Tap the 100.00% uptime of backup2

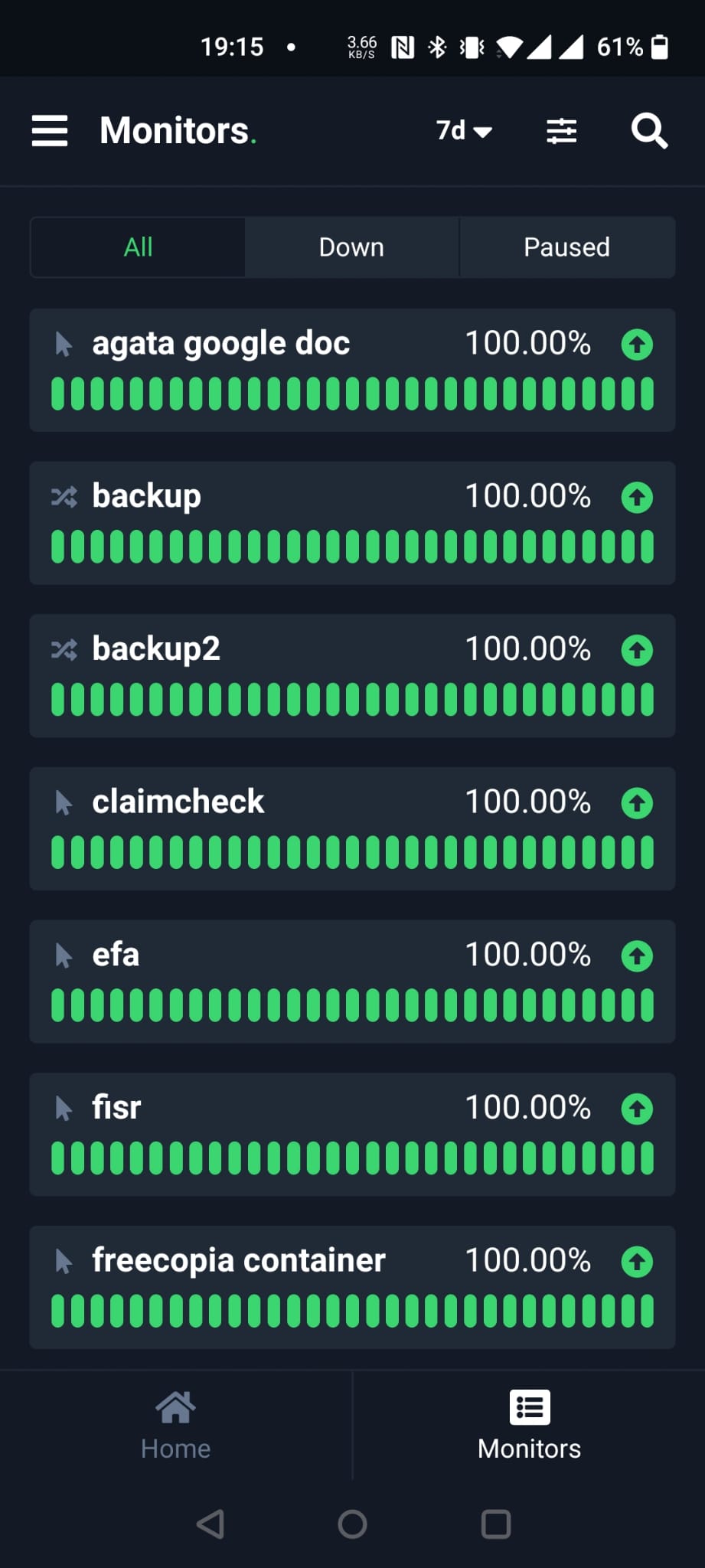(528, 649)
